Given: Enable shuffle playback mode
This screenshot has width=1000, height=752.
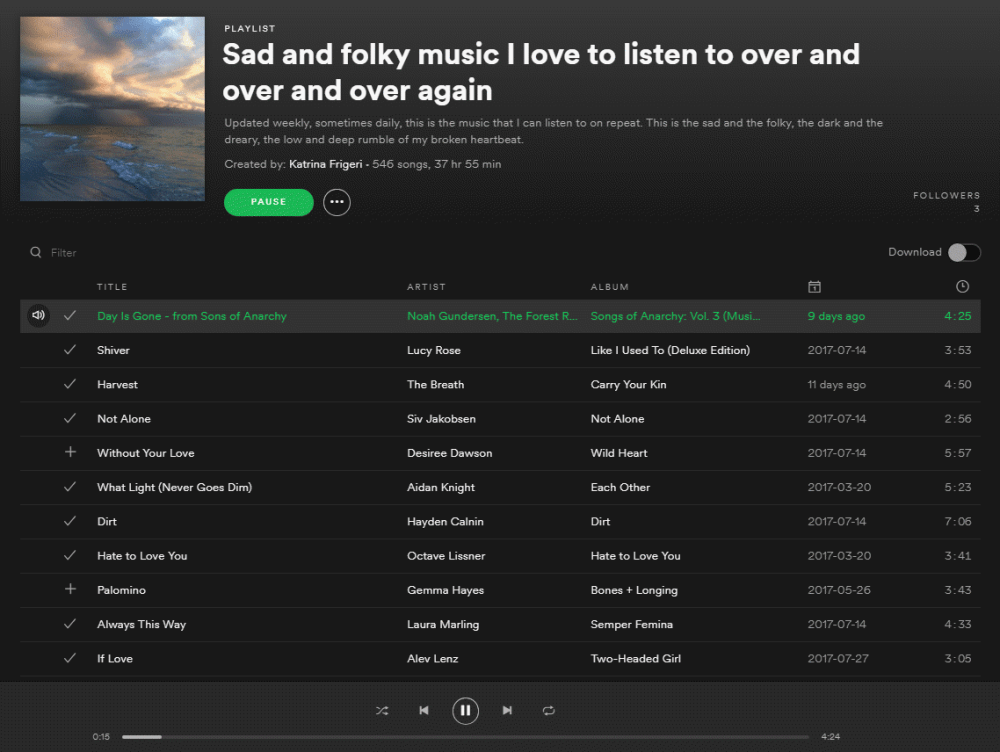Looking at the screenshot, I should point(381,710).
